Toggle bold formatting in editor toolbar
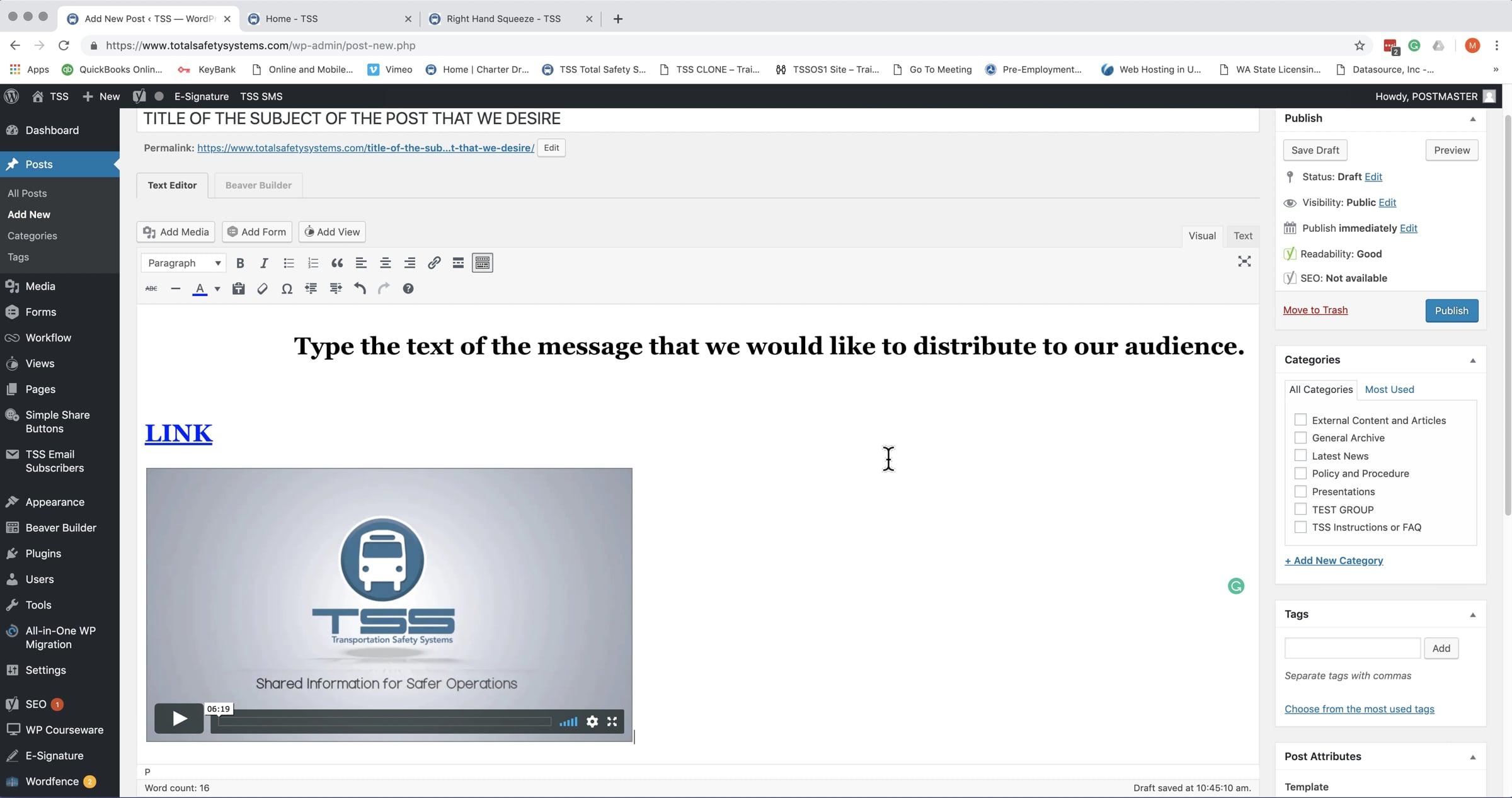The image size is (1512, 798). tap(240, 263)
